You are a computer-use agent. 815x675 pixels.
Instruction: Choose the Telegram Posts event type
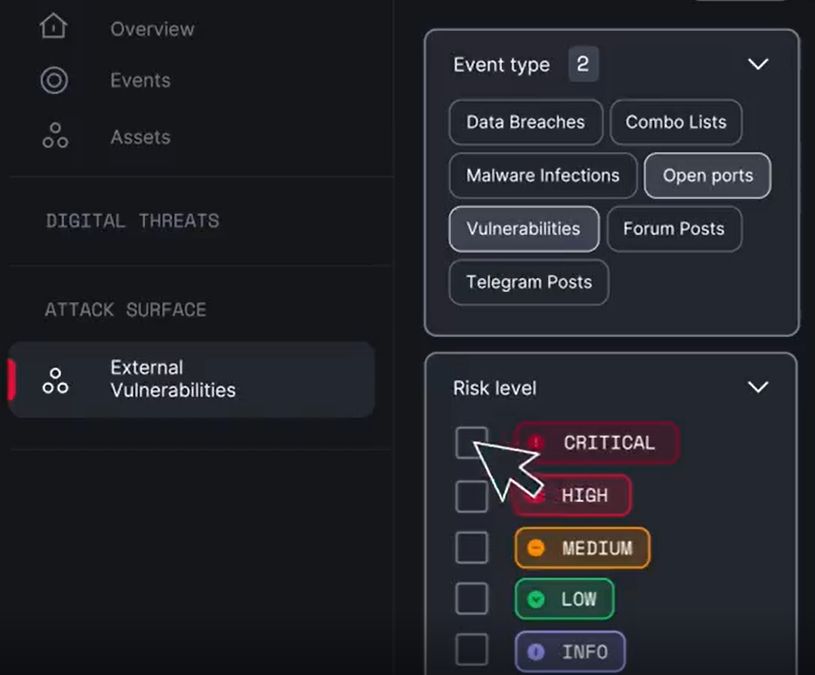point(529,282)
